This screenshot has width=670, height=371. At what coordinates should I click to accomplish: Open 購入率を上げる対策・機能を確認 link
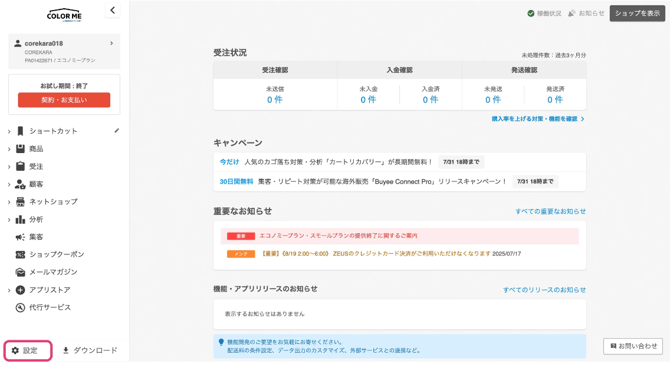(x=538, y=119)
